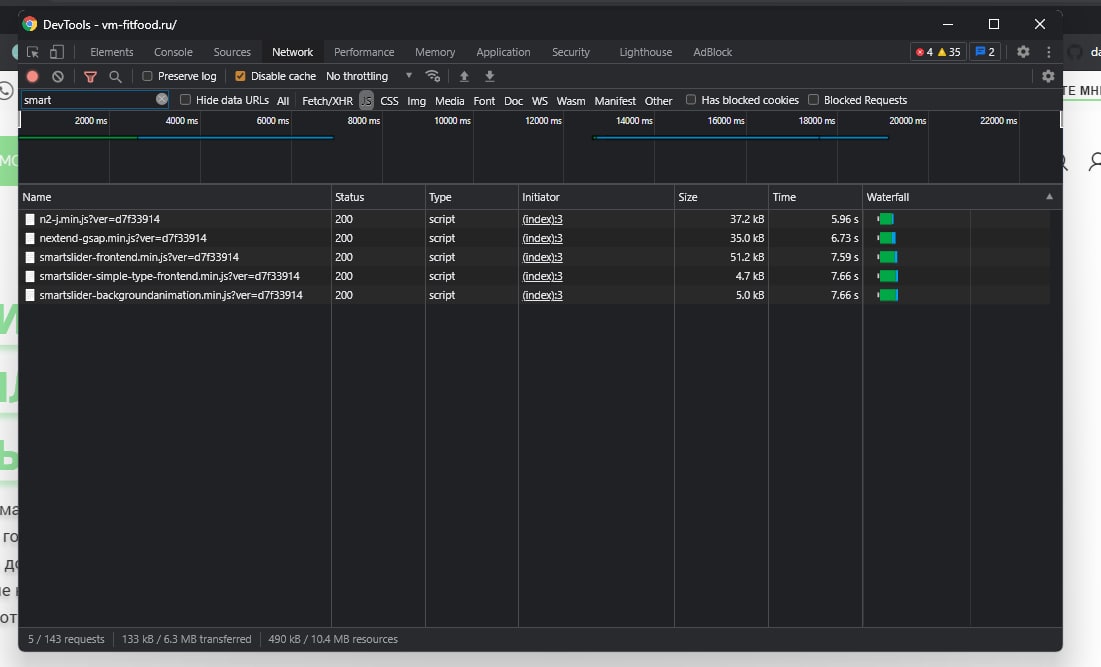Filter requests by Doc
1101x667 pixels.
(x=513, y=101)
